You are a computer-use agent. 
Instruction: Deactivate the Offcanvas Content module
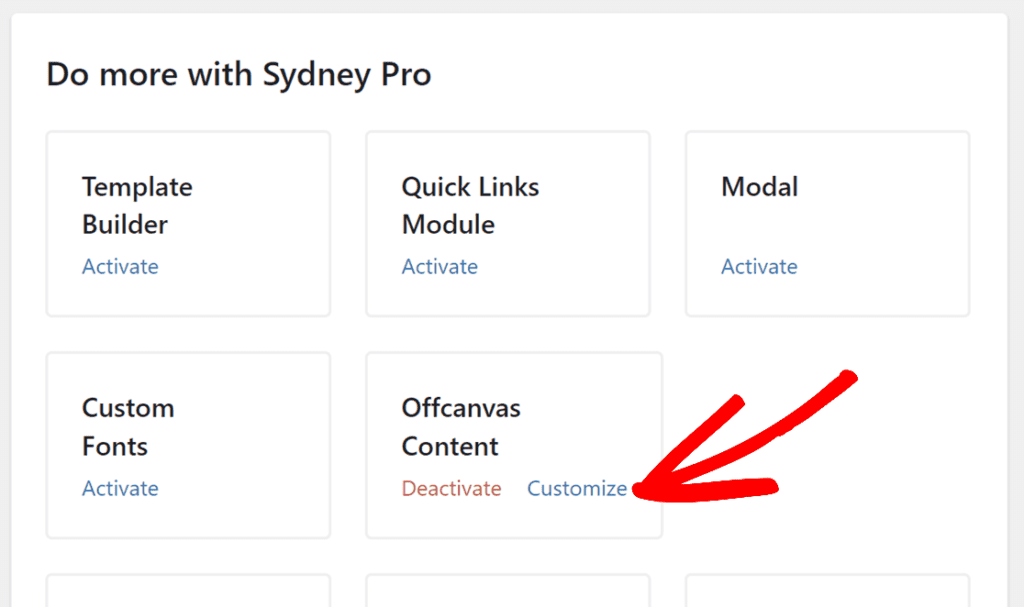click(451, 489)
